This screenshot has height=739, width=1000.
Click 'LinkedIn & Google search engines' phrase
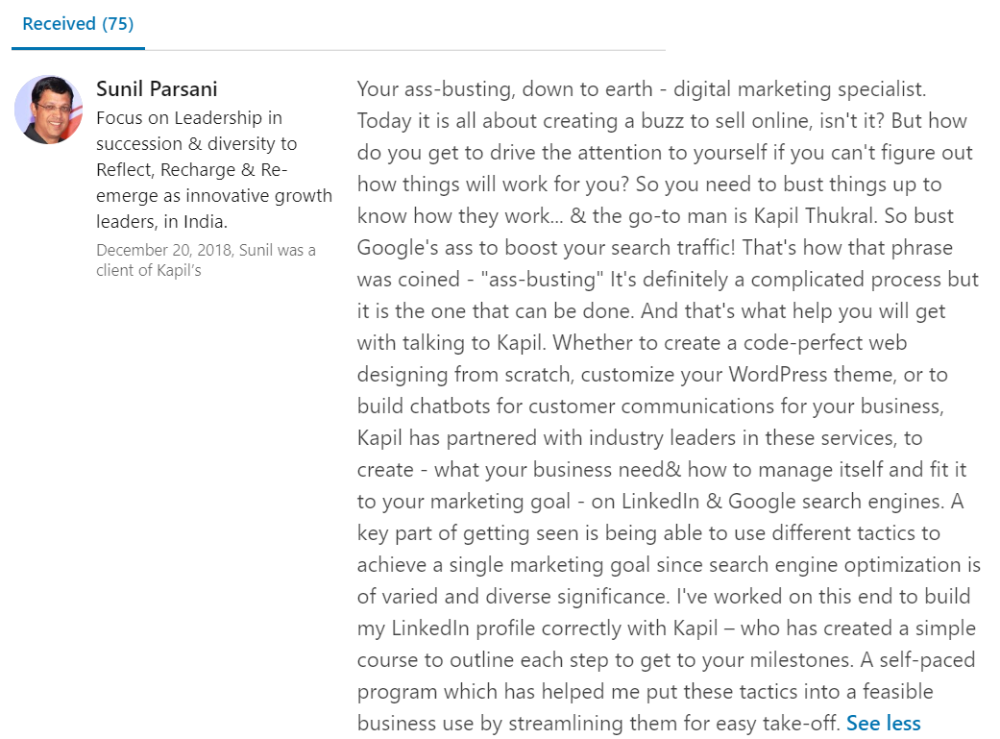pyautogui.click(x=781, y=501)
